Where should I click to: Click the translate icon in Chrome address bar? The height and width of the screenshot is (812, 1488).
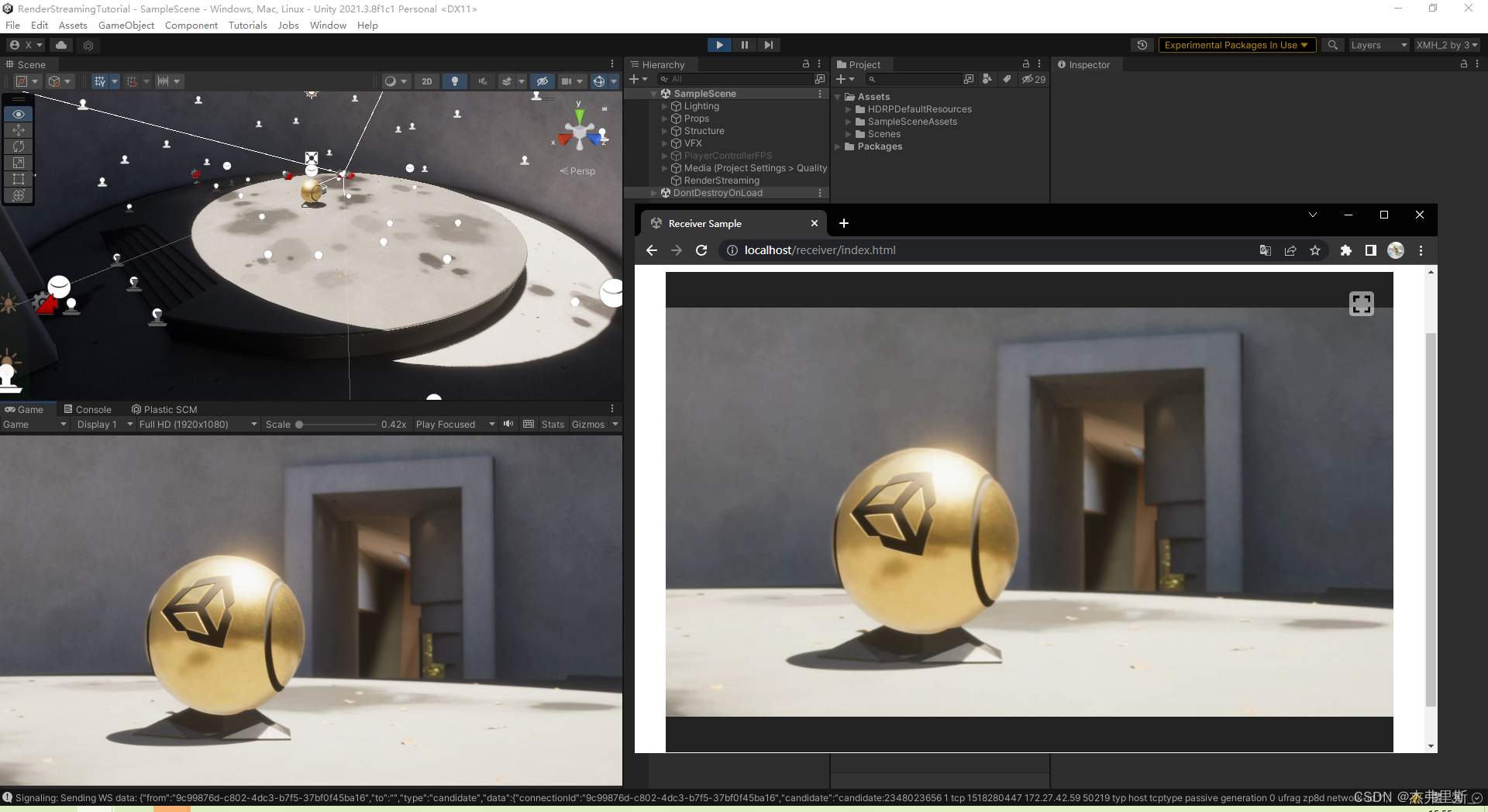pyautogui.click(x=1266, y=249)
